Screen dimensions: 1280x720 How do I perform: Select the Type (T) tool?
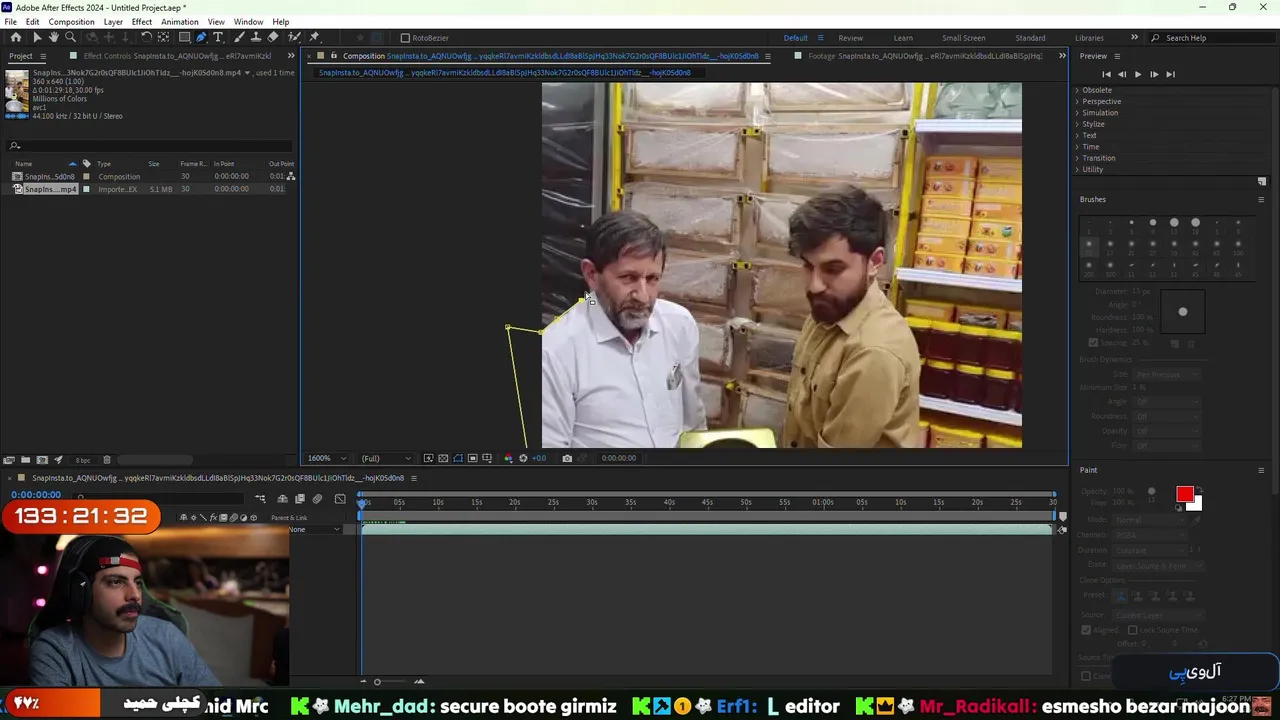(218, 37)
